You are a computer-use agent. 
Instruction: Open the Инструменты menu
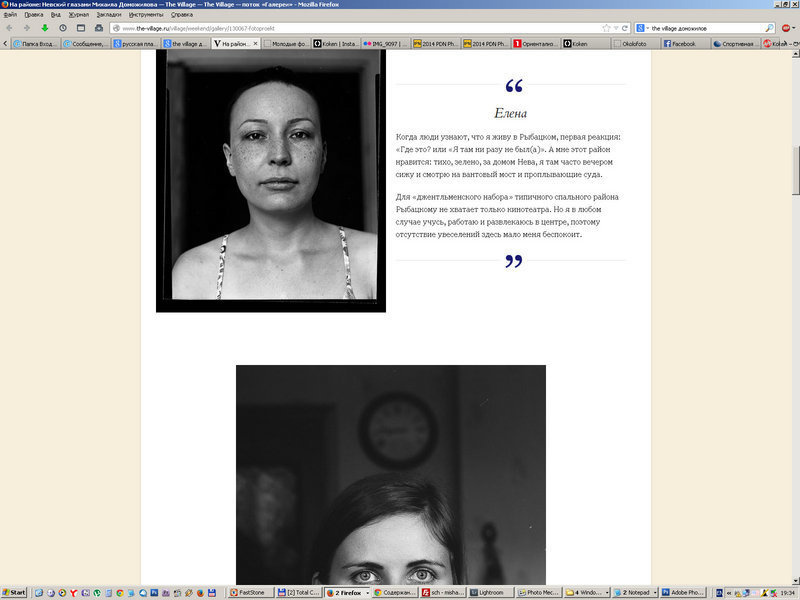click(x=144, y=15)
